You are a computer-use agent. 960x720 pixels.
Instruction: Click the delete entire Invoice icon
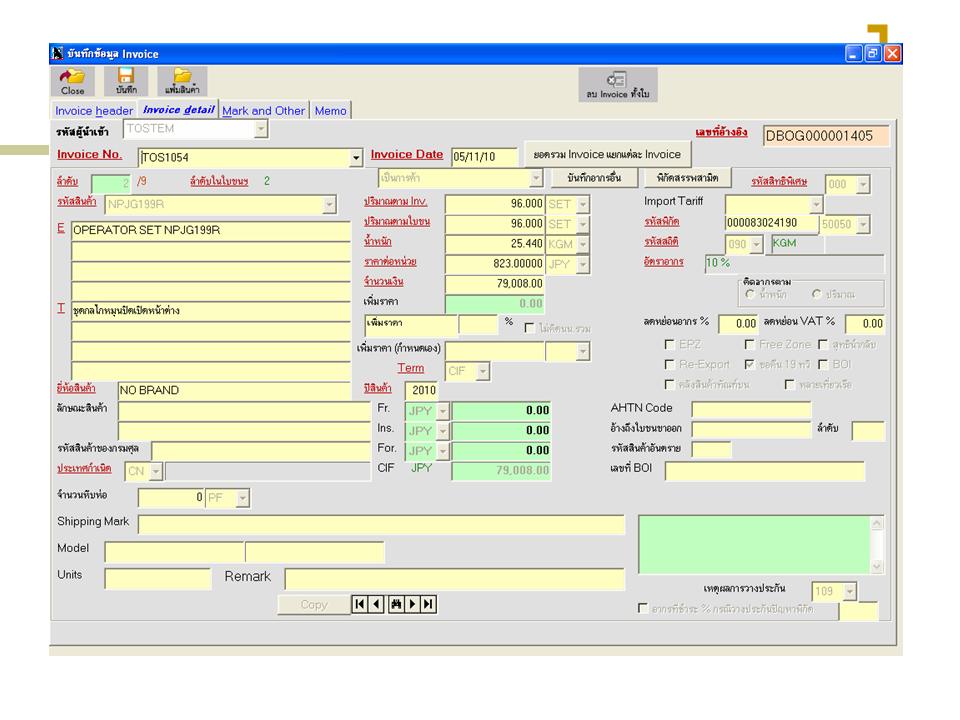(x=617, y=83)
